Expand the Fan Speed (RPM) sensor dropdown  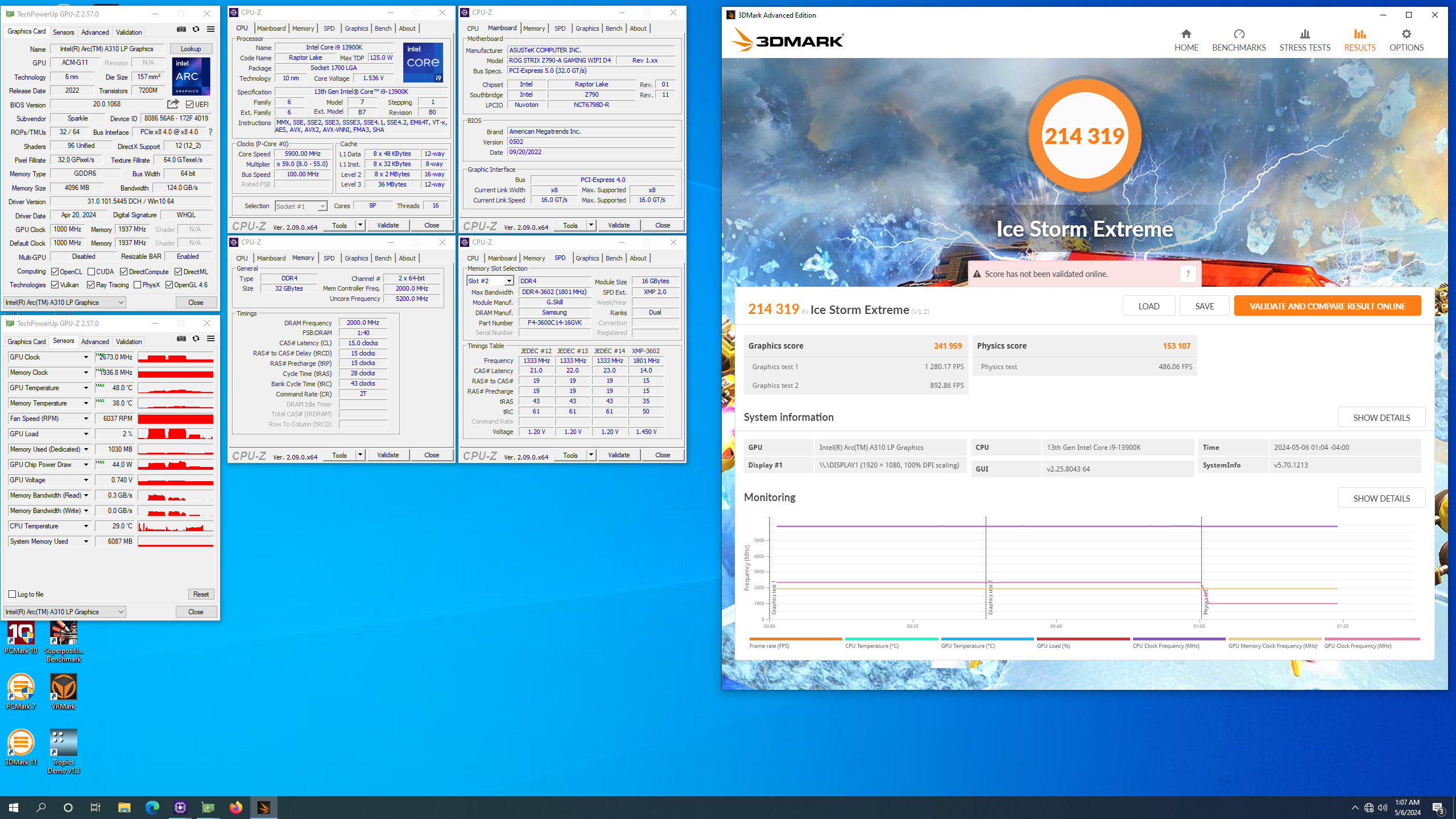click(x=86, y=419)
